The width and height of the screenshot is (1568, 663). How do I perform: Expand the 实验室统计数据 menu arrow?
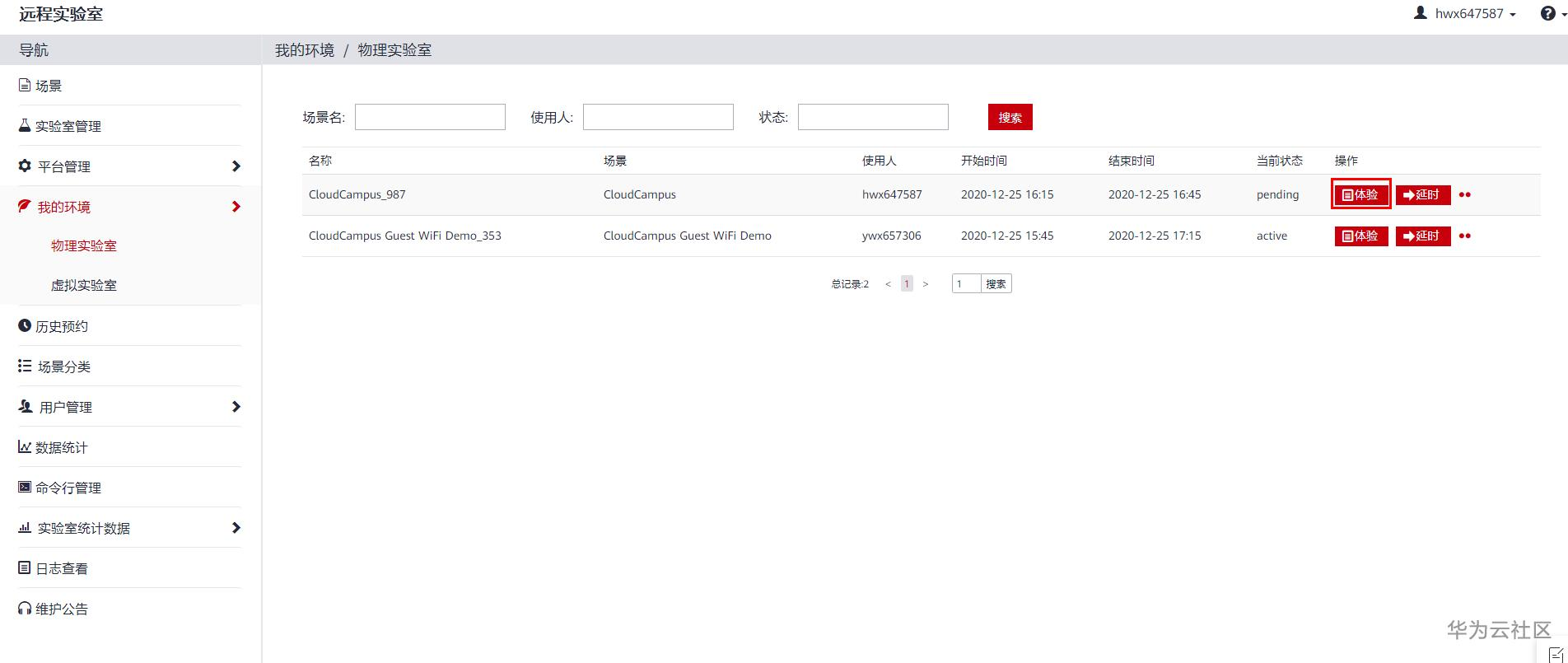pos(236,528)
